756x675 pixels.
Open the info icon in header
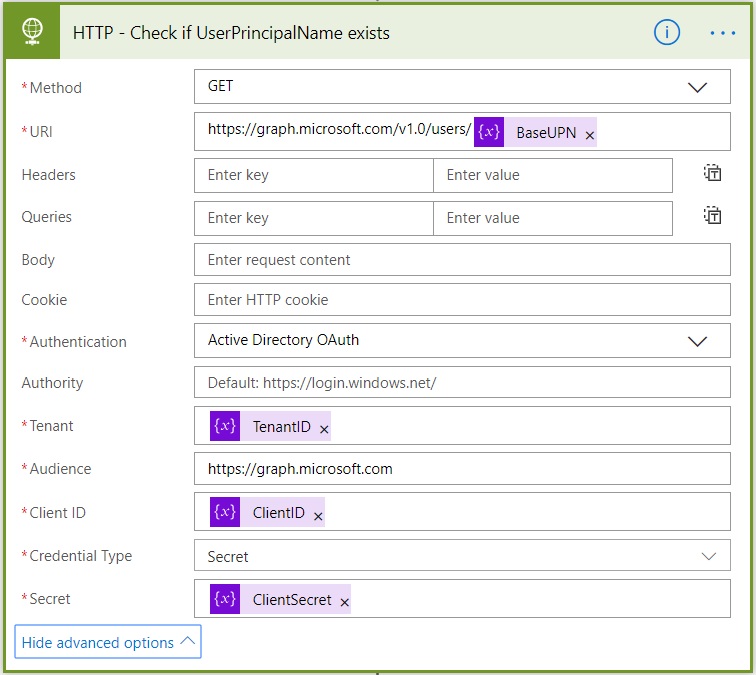click(x=667, y=32)
